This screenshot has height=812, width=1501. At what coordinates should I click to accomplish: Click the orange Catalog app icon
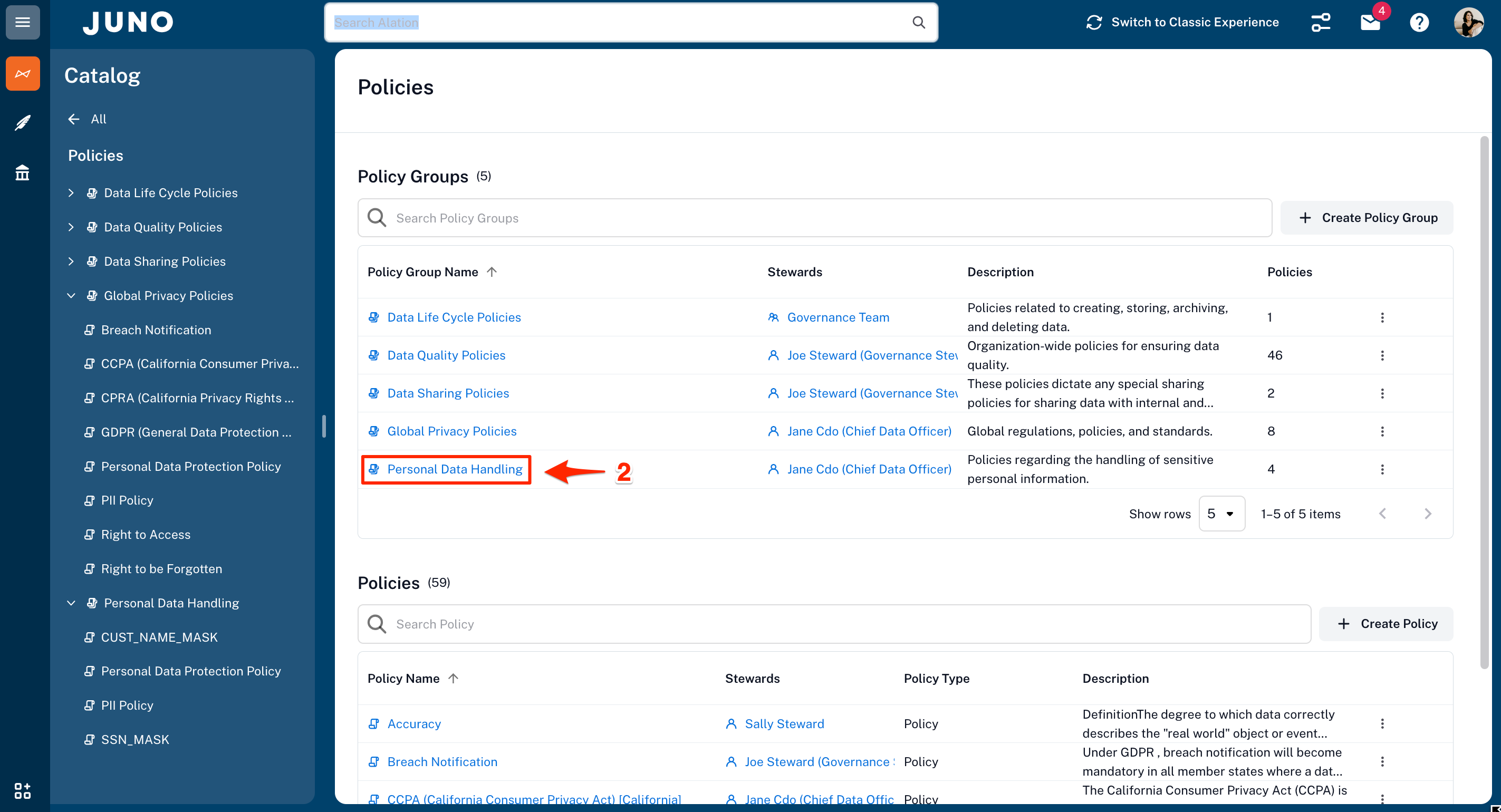tap(23, 73)
